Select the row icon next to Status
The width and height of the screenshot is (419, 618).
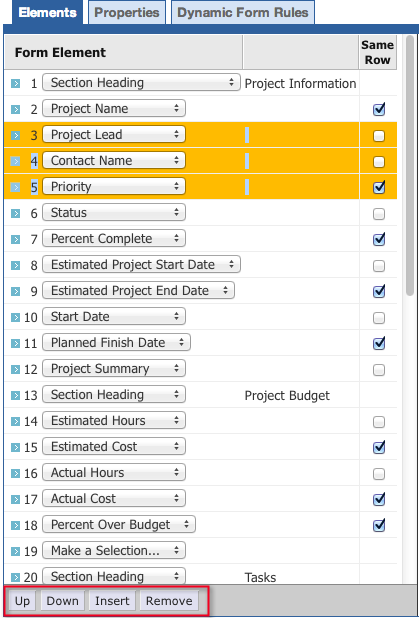[15, 214]
